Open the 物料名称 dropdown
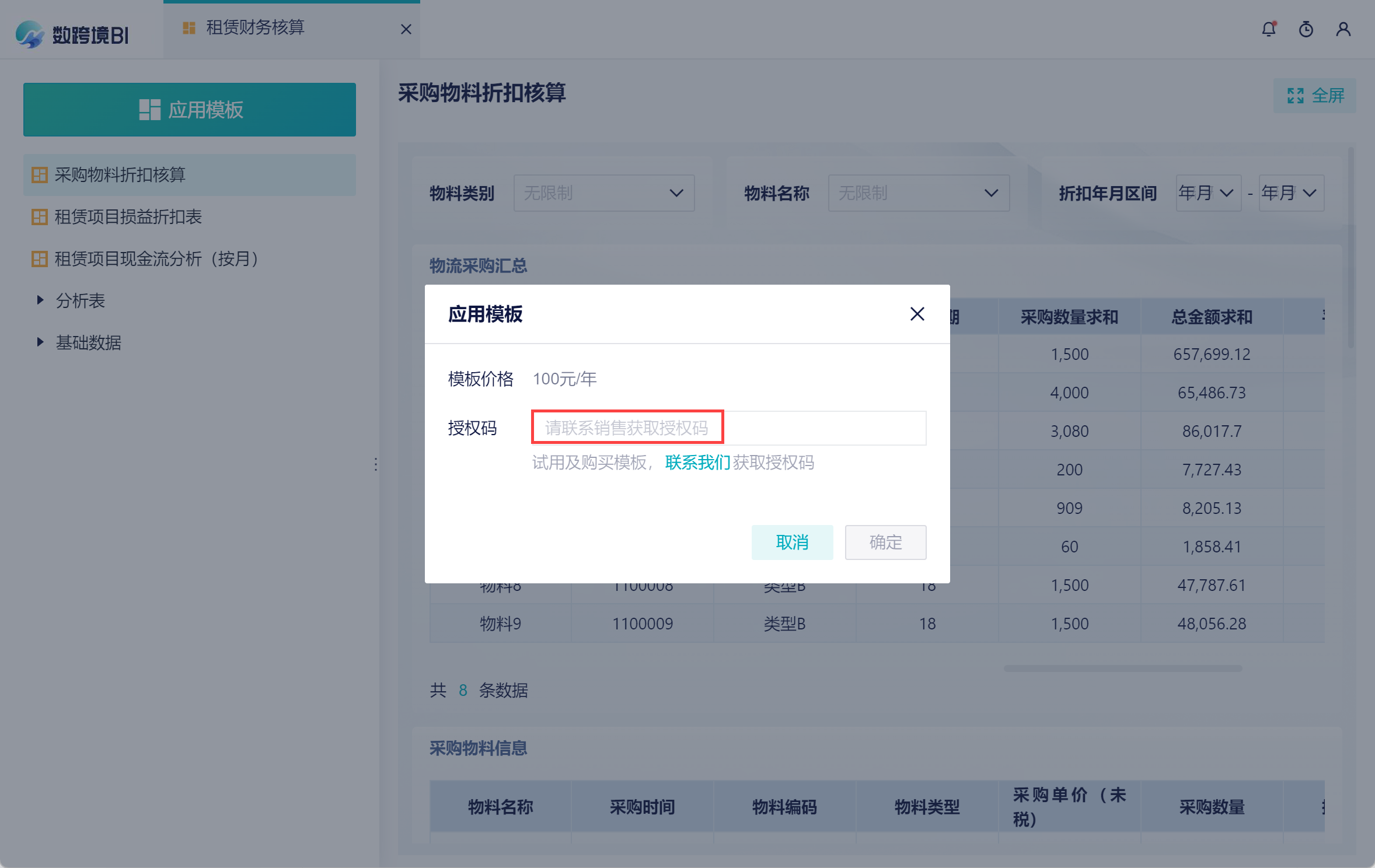Screen dimensions: 1375x868 point(918,193)
